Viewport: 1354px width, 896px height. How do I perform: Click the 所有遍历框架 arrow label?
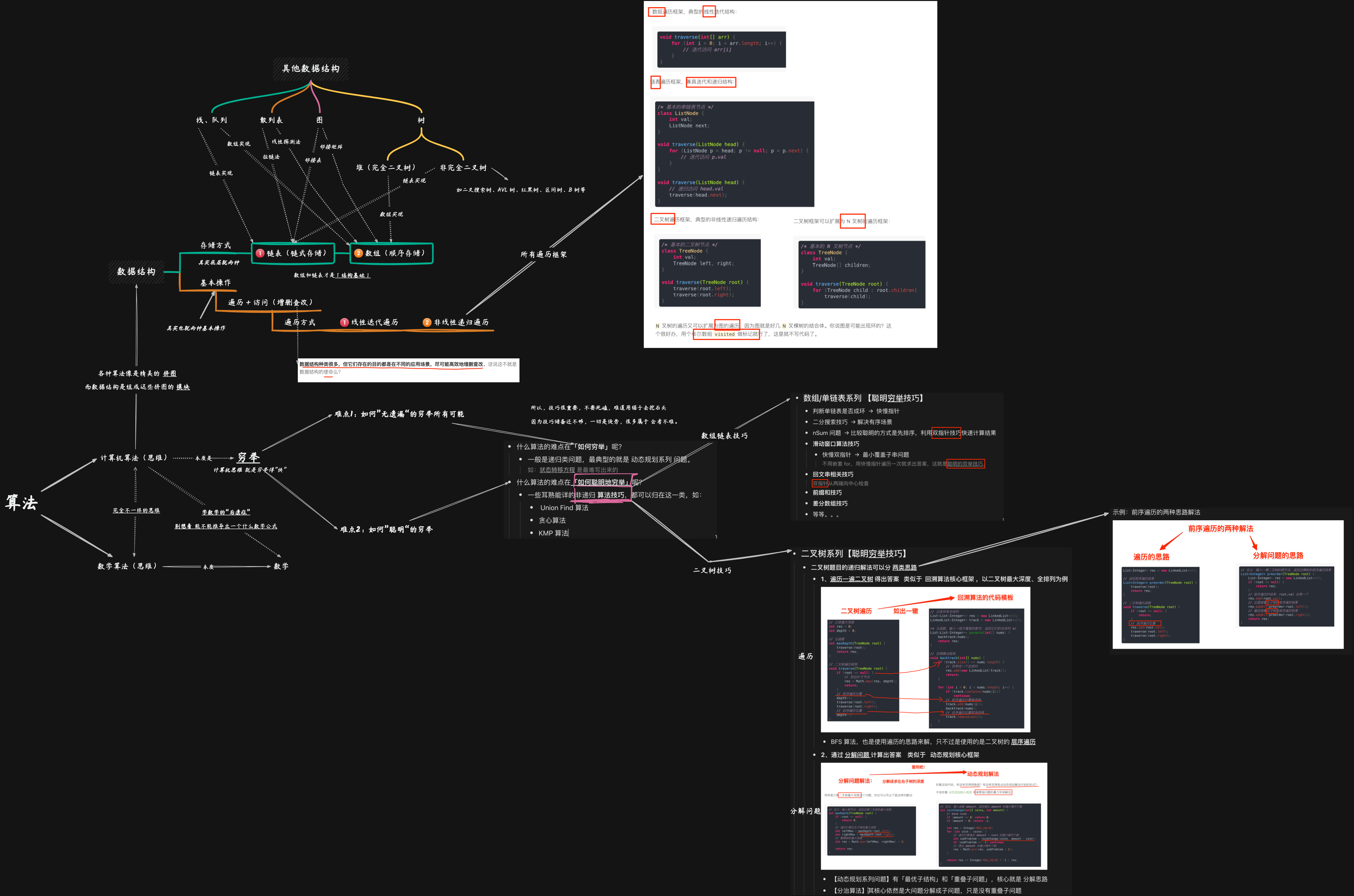(544, 254)
